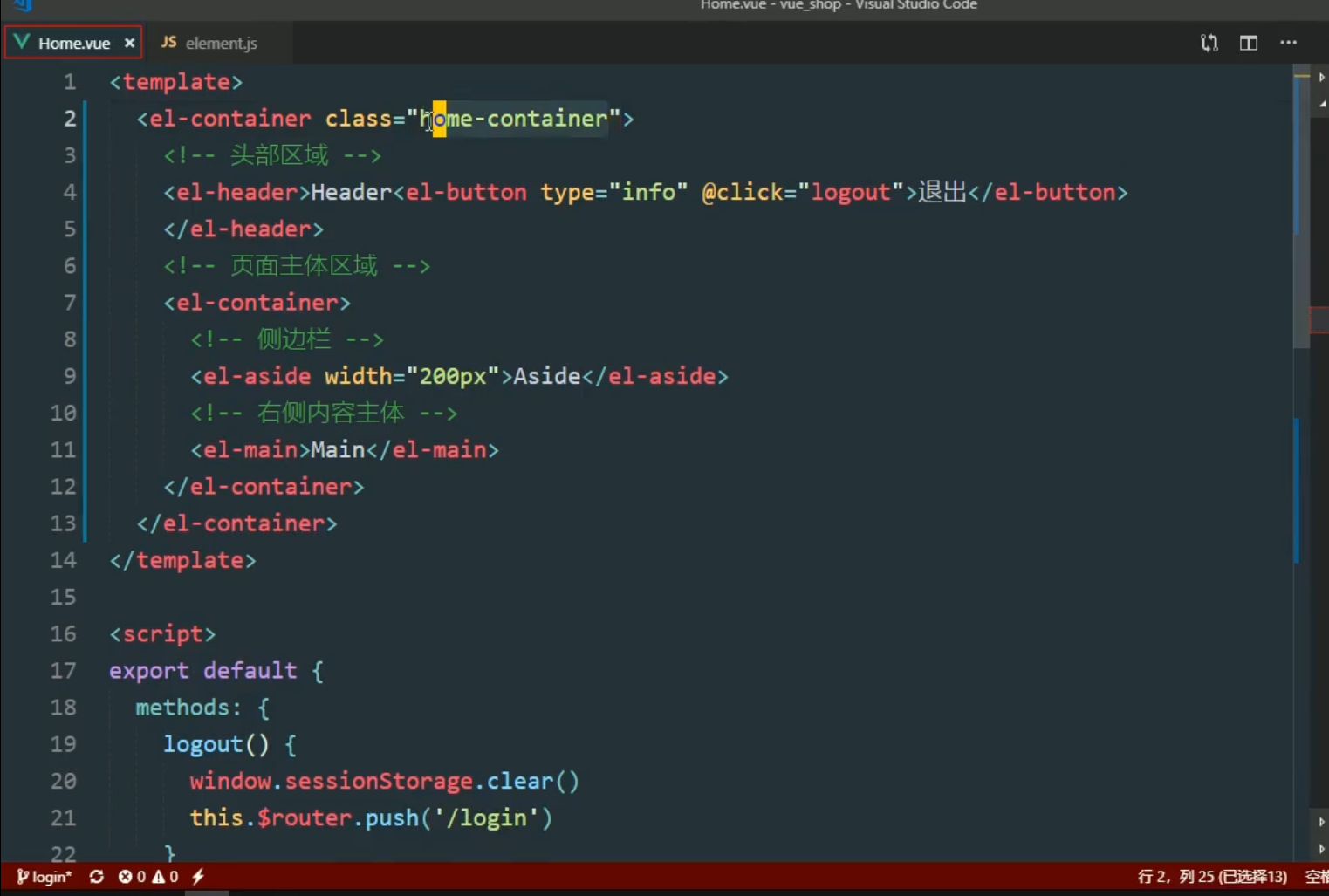The height and width of the screenshot is (896, 1329).
Task: Click the logout() method name
Action: click(202, 744)
